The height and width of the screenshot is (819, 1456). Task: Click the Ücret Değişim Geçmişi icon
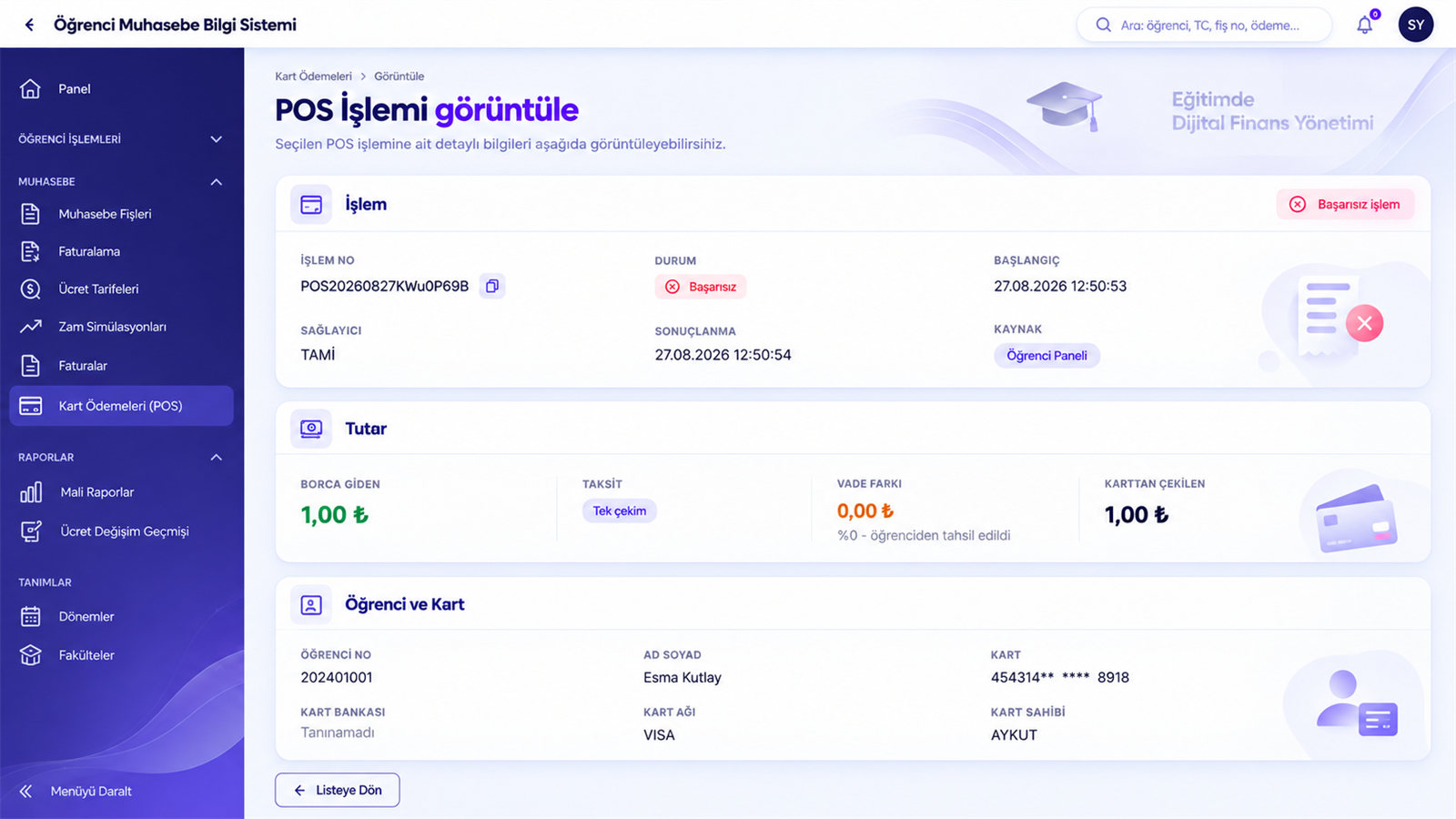pos(31,531)
